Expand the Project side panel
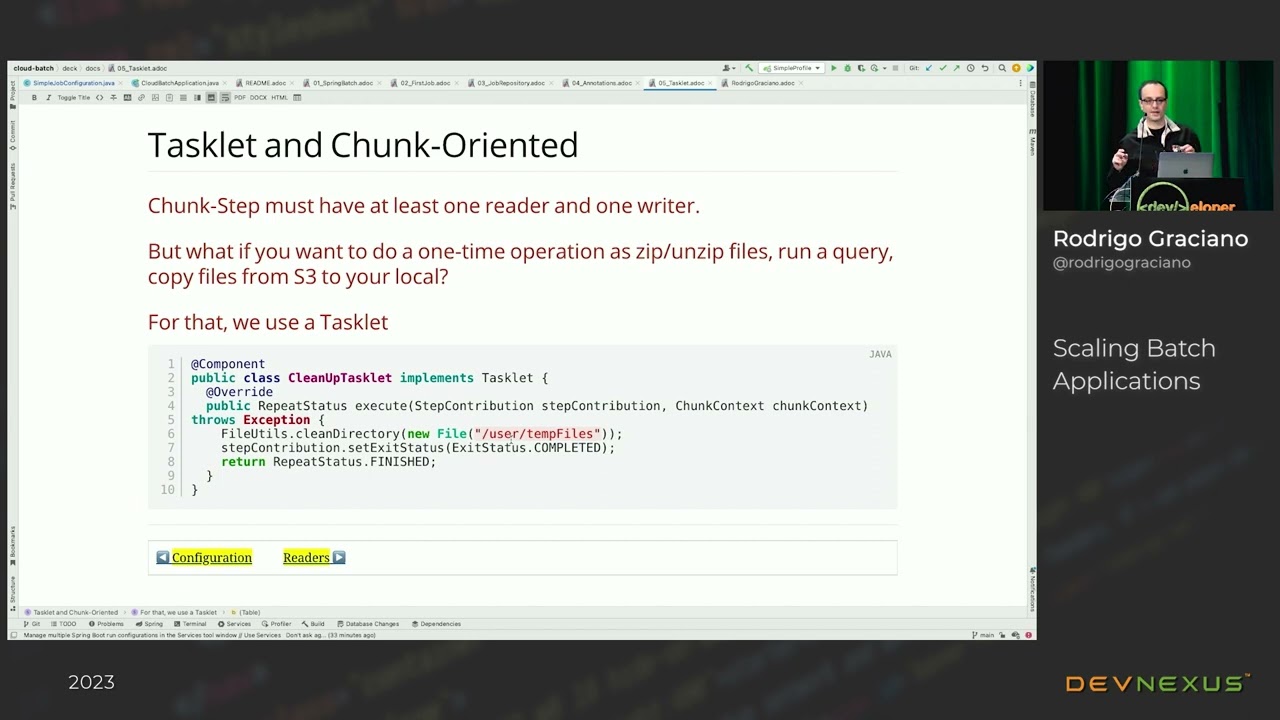 pyautogui.click(x=13, y=95)
